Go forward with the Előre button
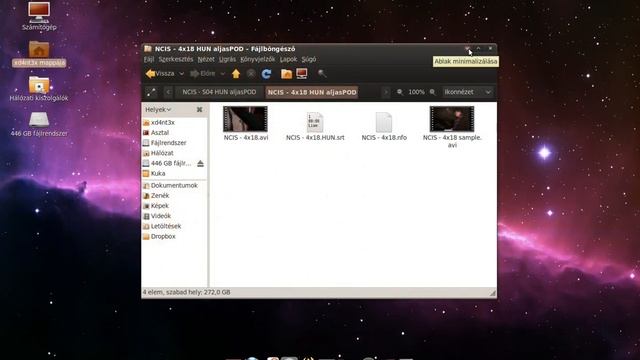Image resolution: width=640 pixels, height=360 pixels. pos(202,74)
